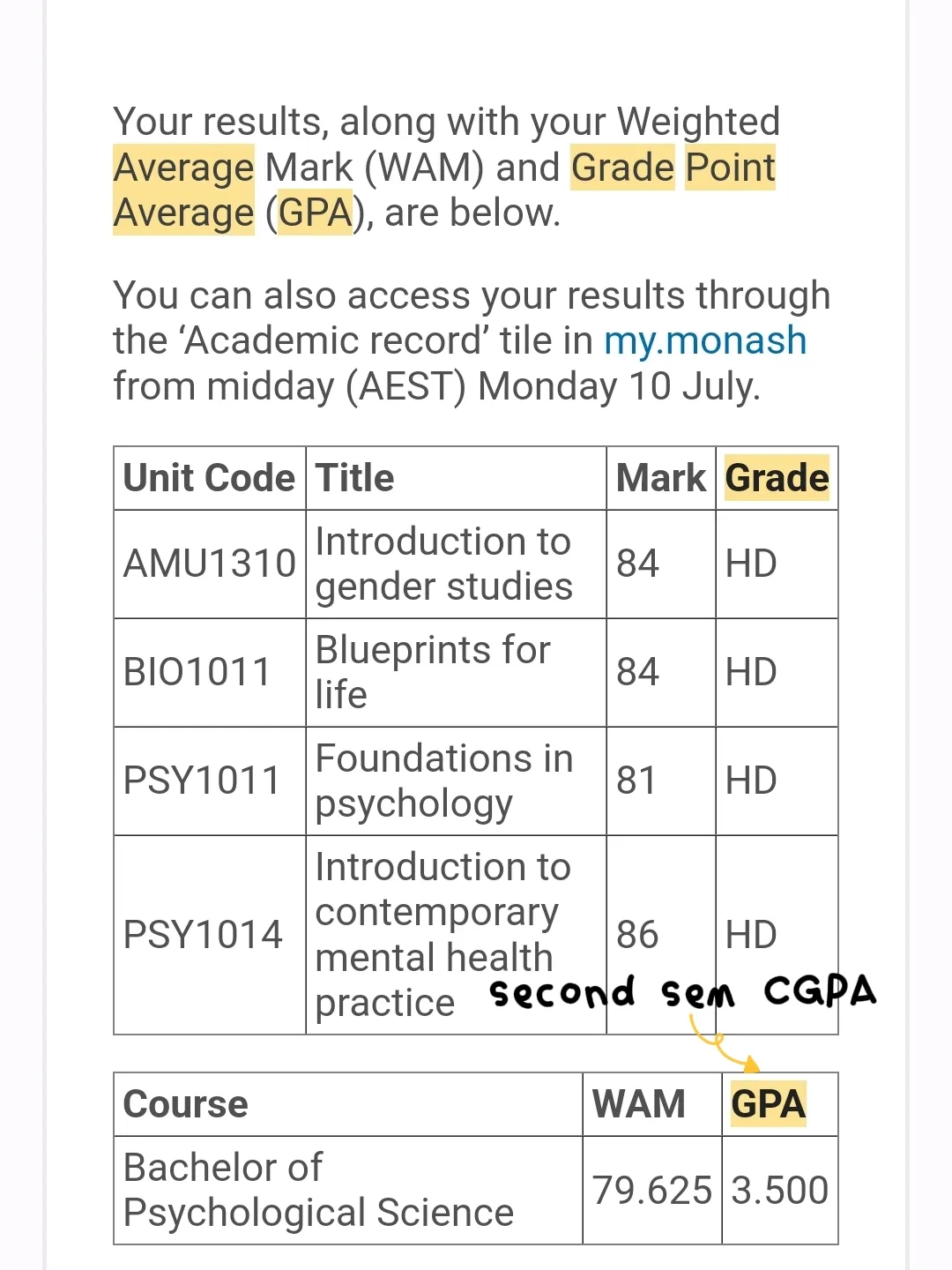Click the 3.500 GPA value
Screen dimensions: 952x1270
(x=780, y=1191)
